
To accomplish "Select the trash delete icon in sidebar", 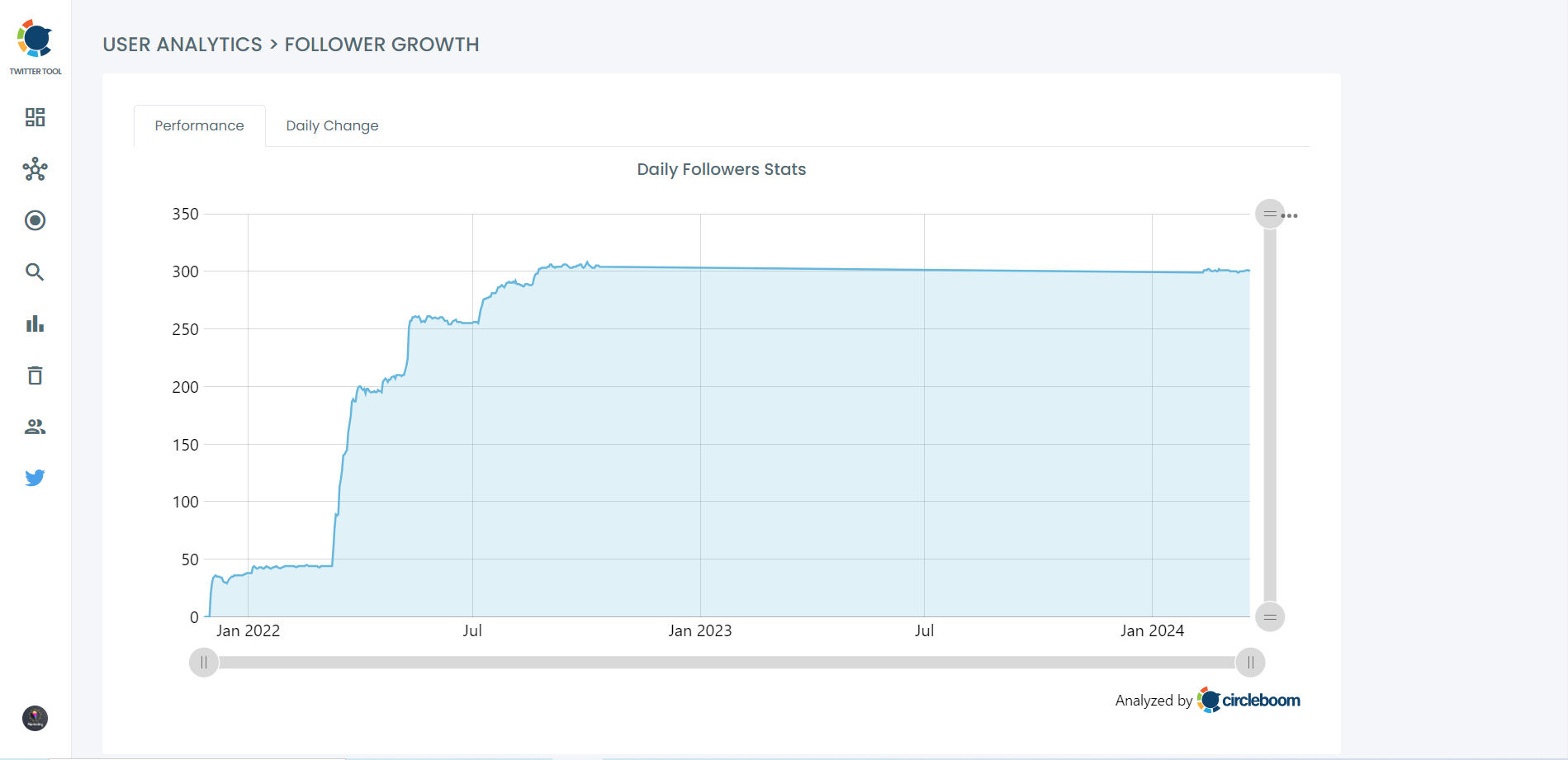I will (35, 375).
